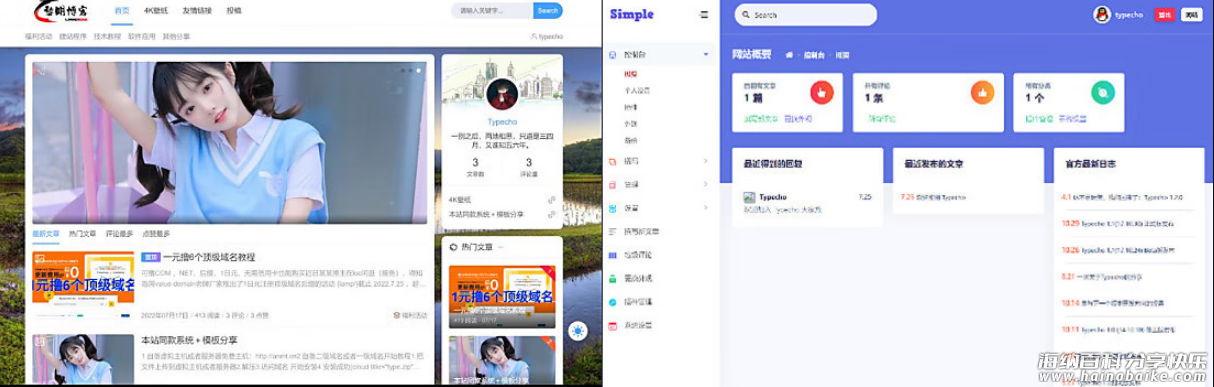Expand the 管理 sidebar menu
This screenshot has height=387, width=1214.
coord(659,184)
